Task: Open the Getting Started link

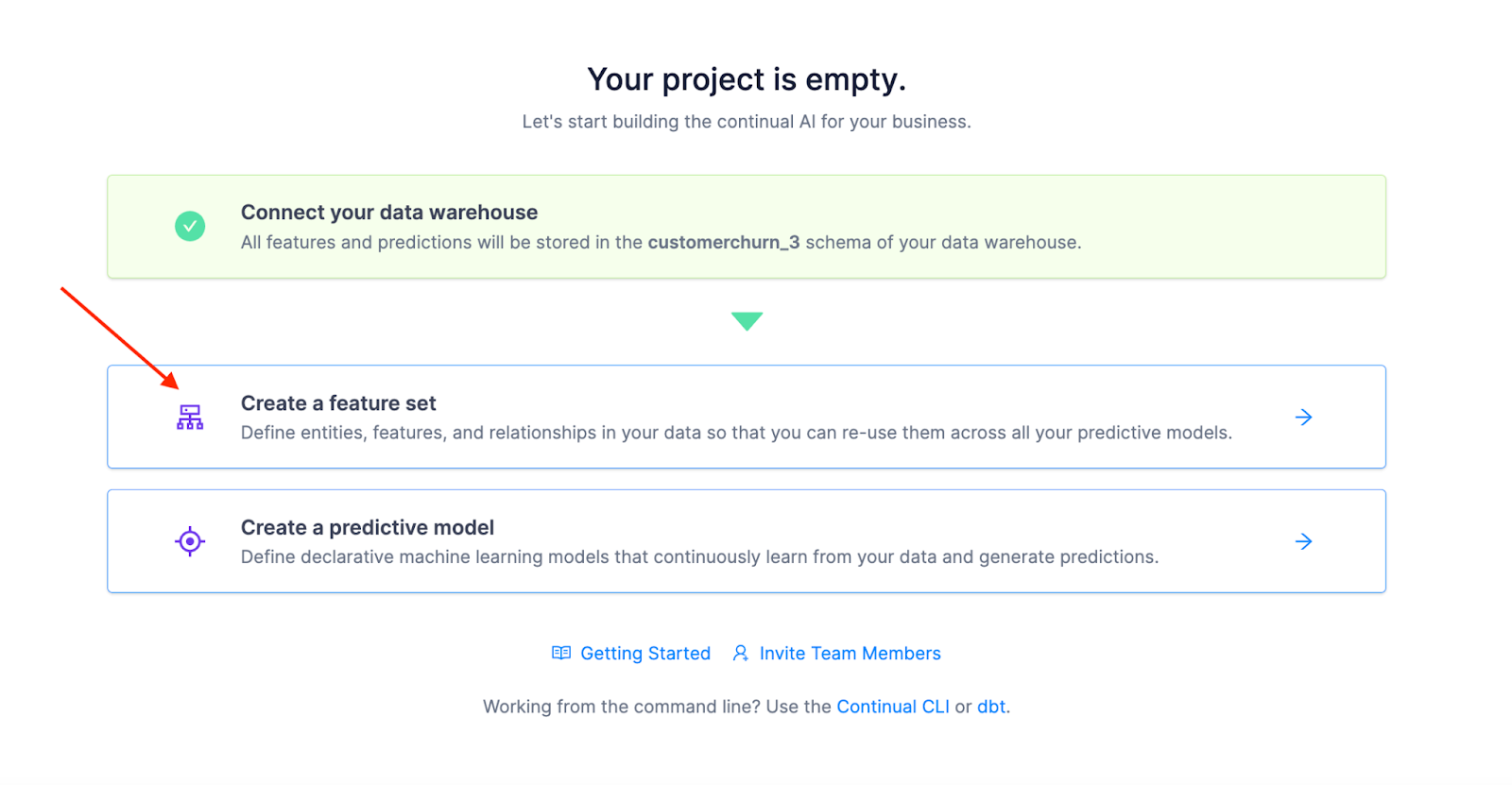Action: pos(644,654)
